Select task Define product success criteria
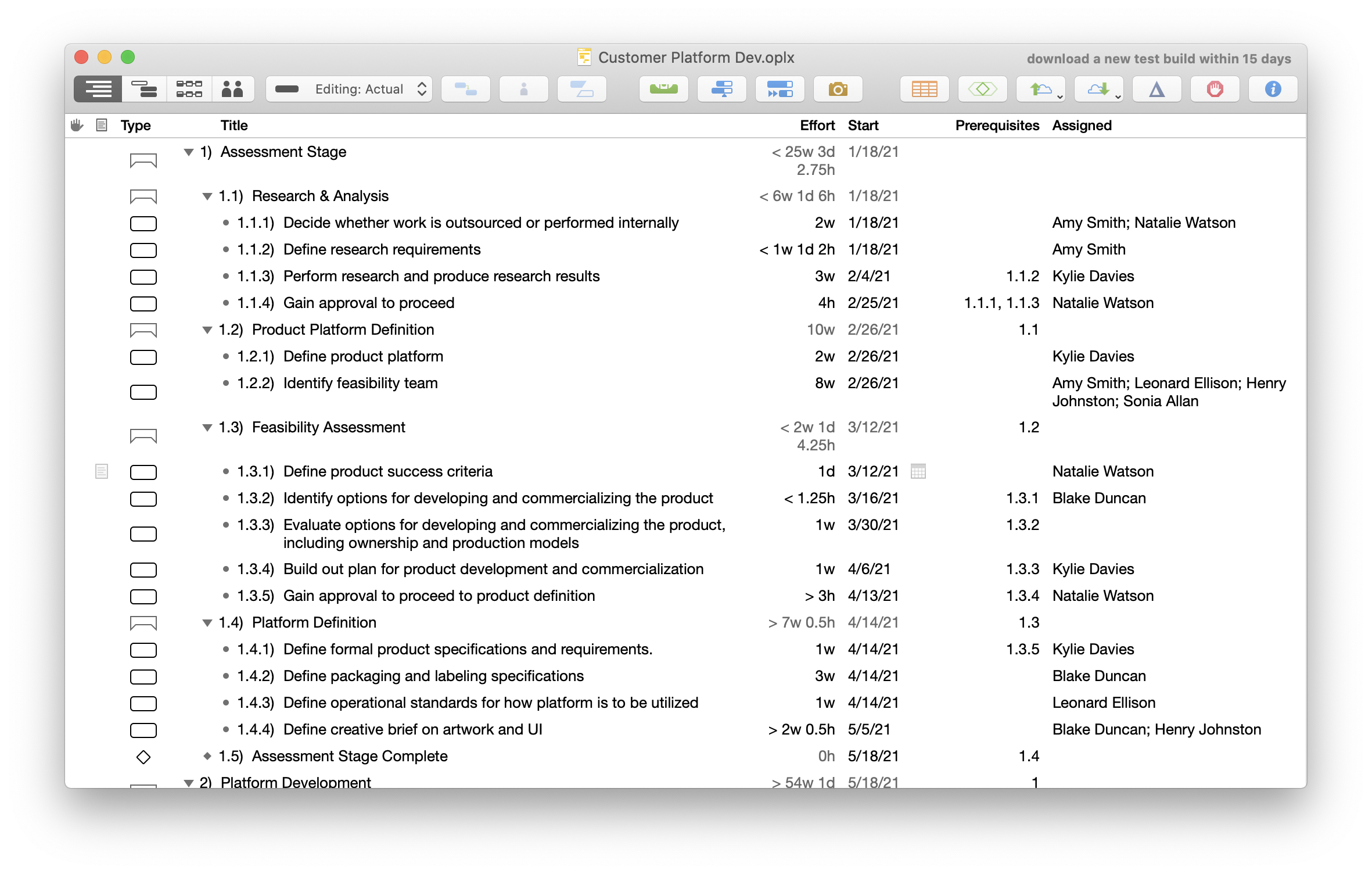Screen dimensions: 1372x874 [x=388, y=471]
